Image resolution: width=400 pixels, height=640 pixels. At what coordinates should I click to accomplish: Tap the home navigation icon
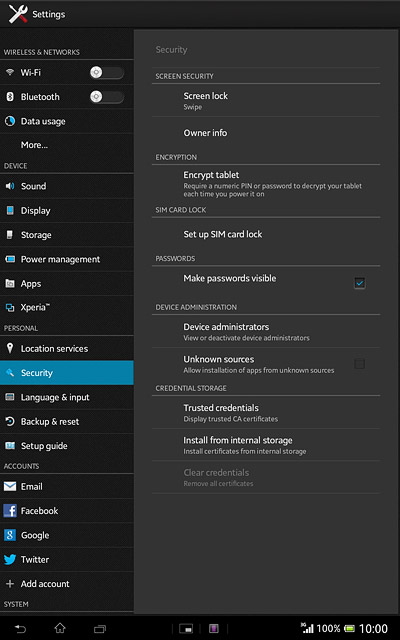[60, 628]
